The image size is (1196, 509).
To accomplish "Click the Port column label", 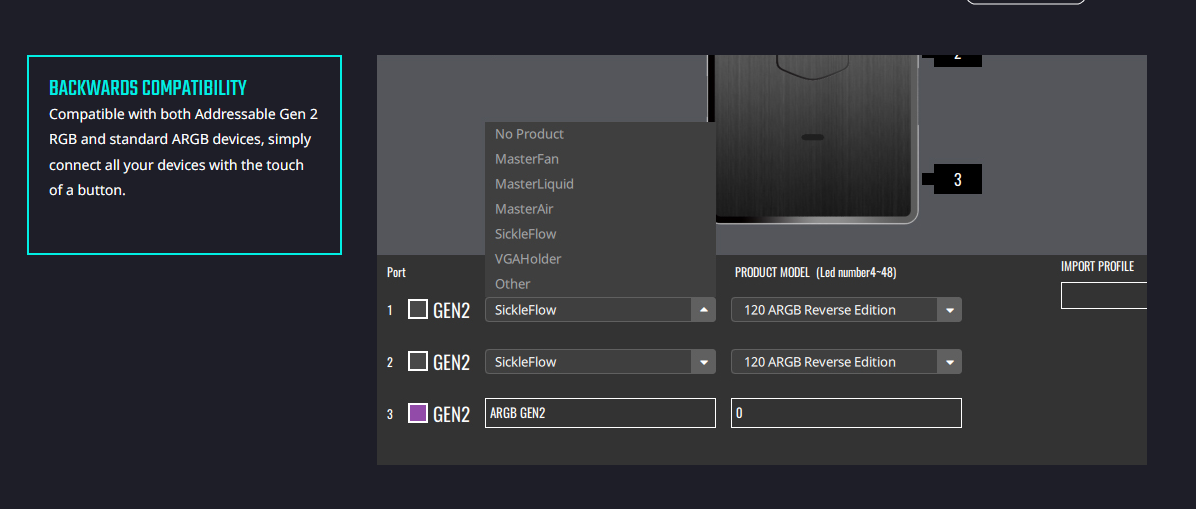I will 396,272.
